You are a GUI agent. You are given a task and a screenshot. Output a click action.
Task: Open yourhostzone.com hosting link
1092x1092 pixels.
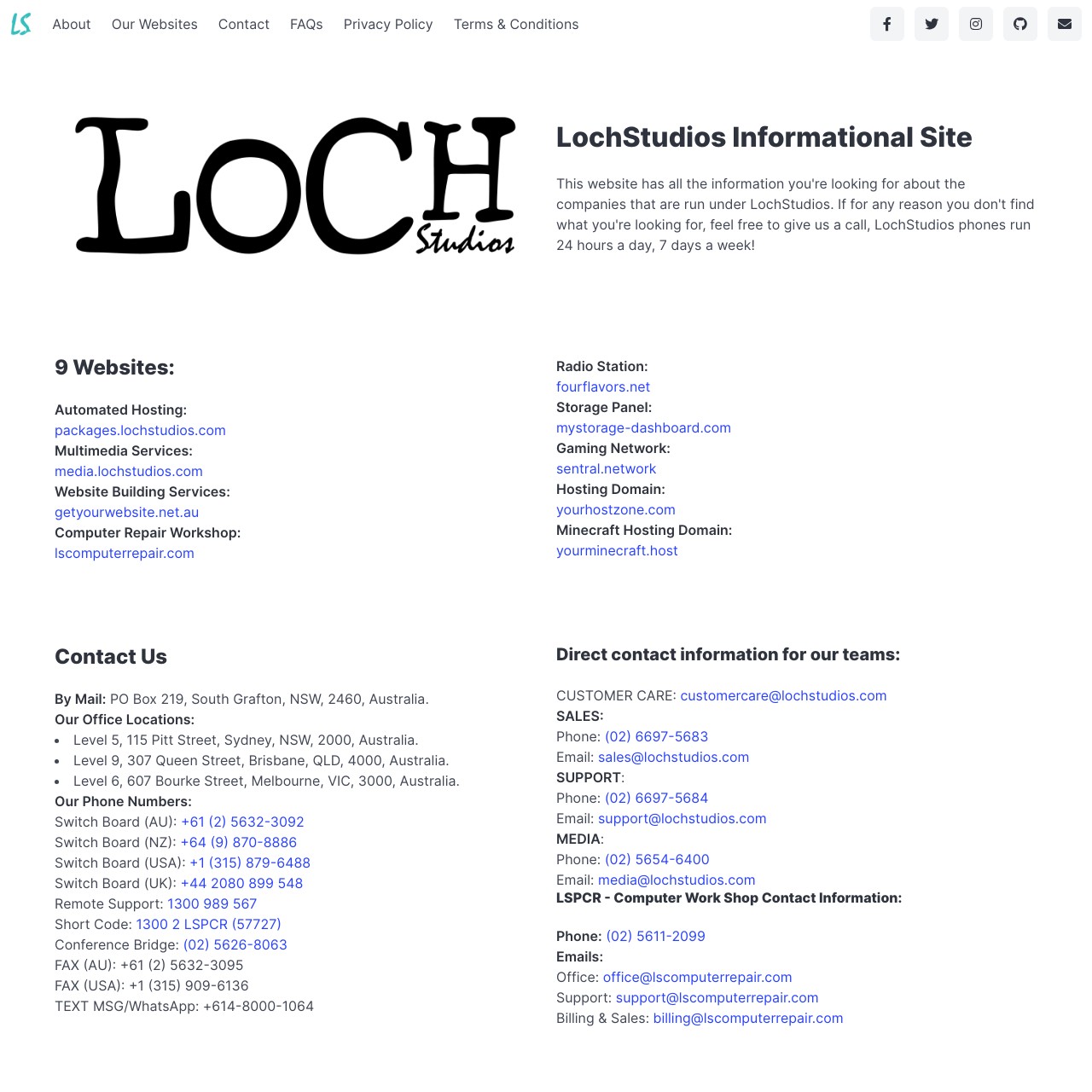616,509
